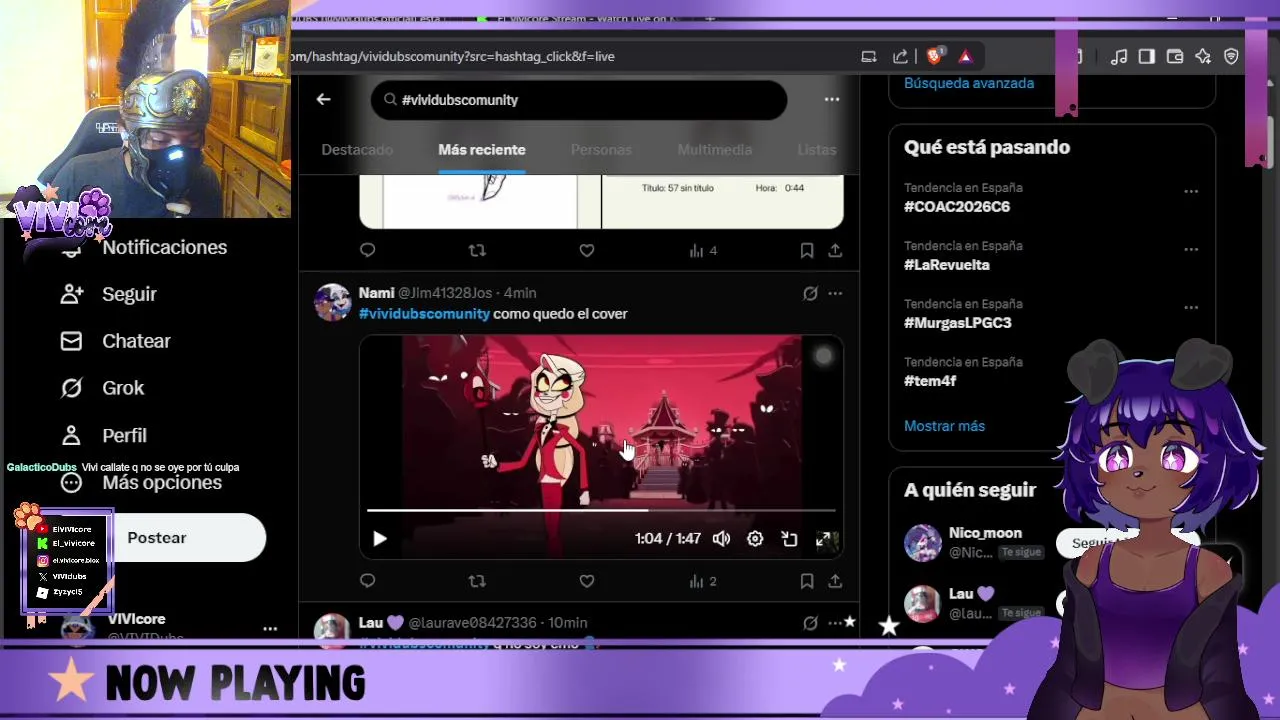Open trend #LaRevuelta
This screenshot has width=1280, height=720.
947,265
